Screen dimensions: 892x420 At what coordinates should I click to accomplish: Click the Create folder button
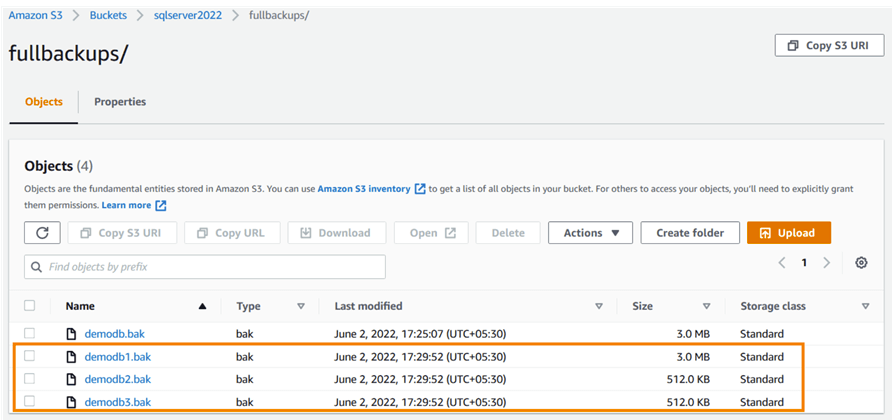690,233
